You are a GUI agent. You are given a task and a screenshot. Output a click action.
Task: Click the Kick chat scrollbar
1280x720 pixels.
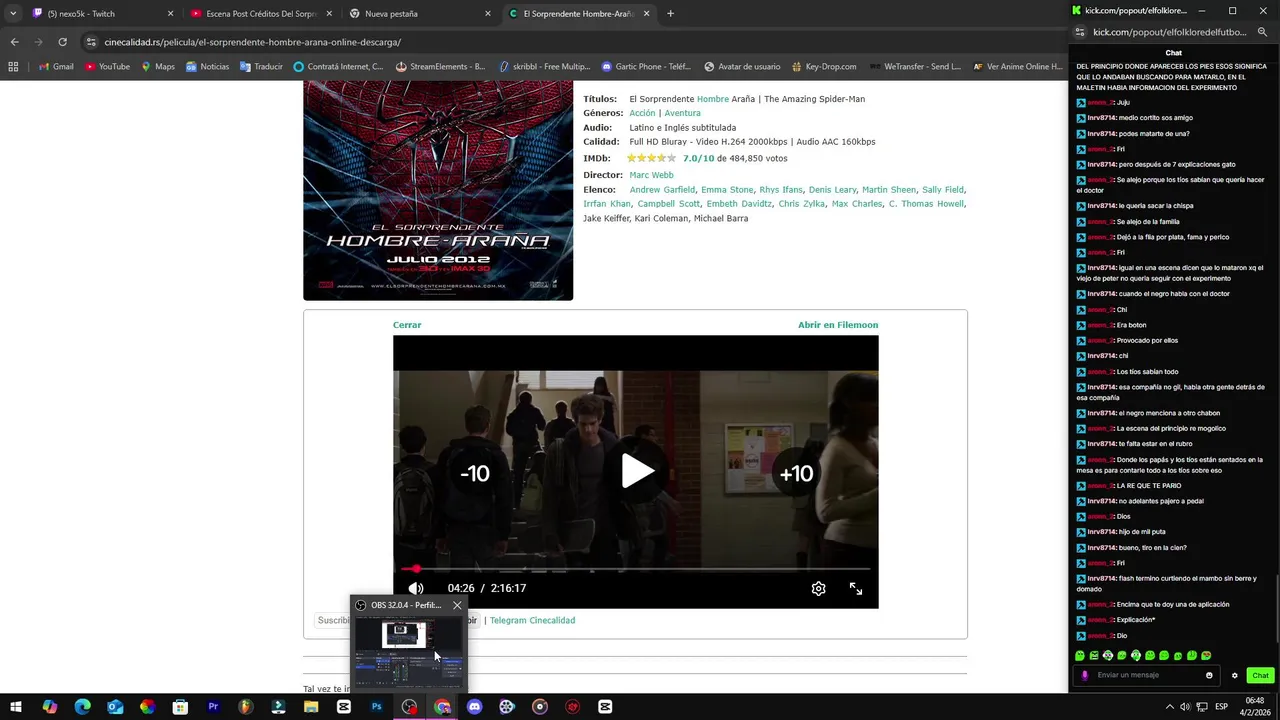(1276, 608)
